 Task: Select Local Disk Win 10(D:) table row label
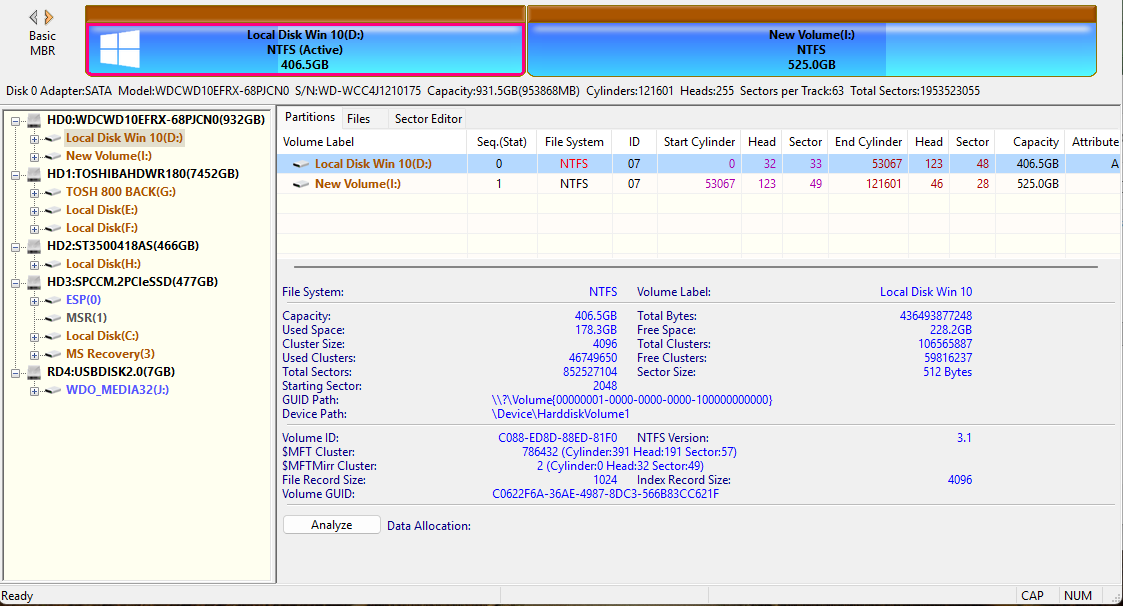click(373, 164)
